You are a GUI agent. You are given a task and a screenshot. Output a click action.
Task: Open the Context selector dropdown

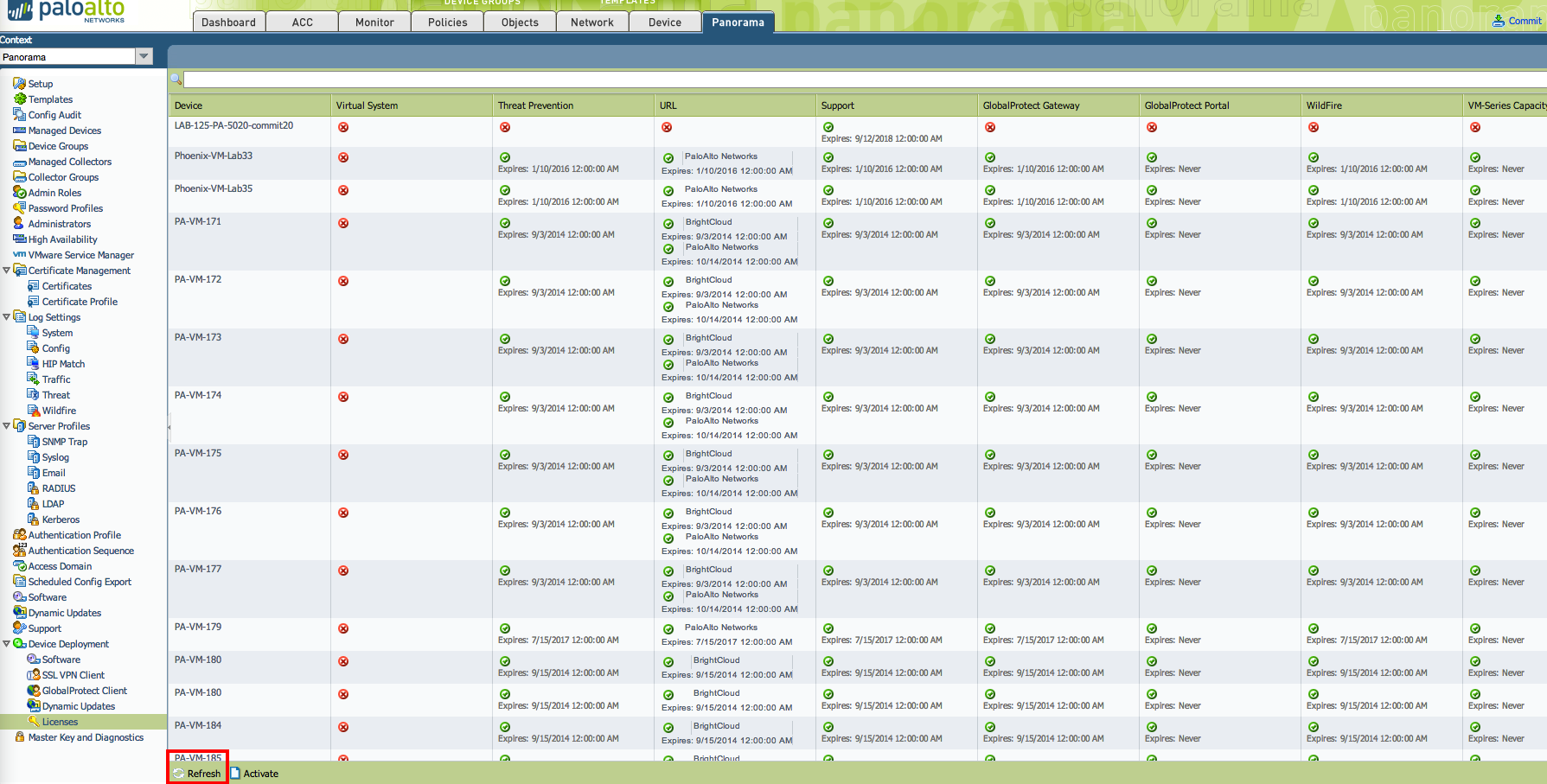click(x=144, y=55)
